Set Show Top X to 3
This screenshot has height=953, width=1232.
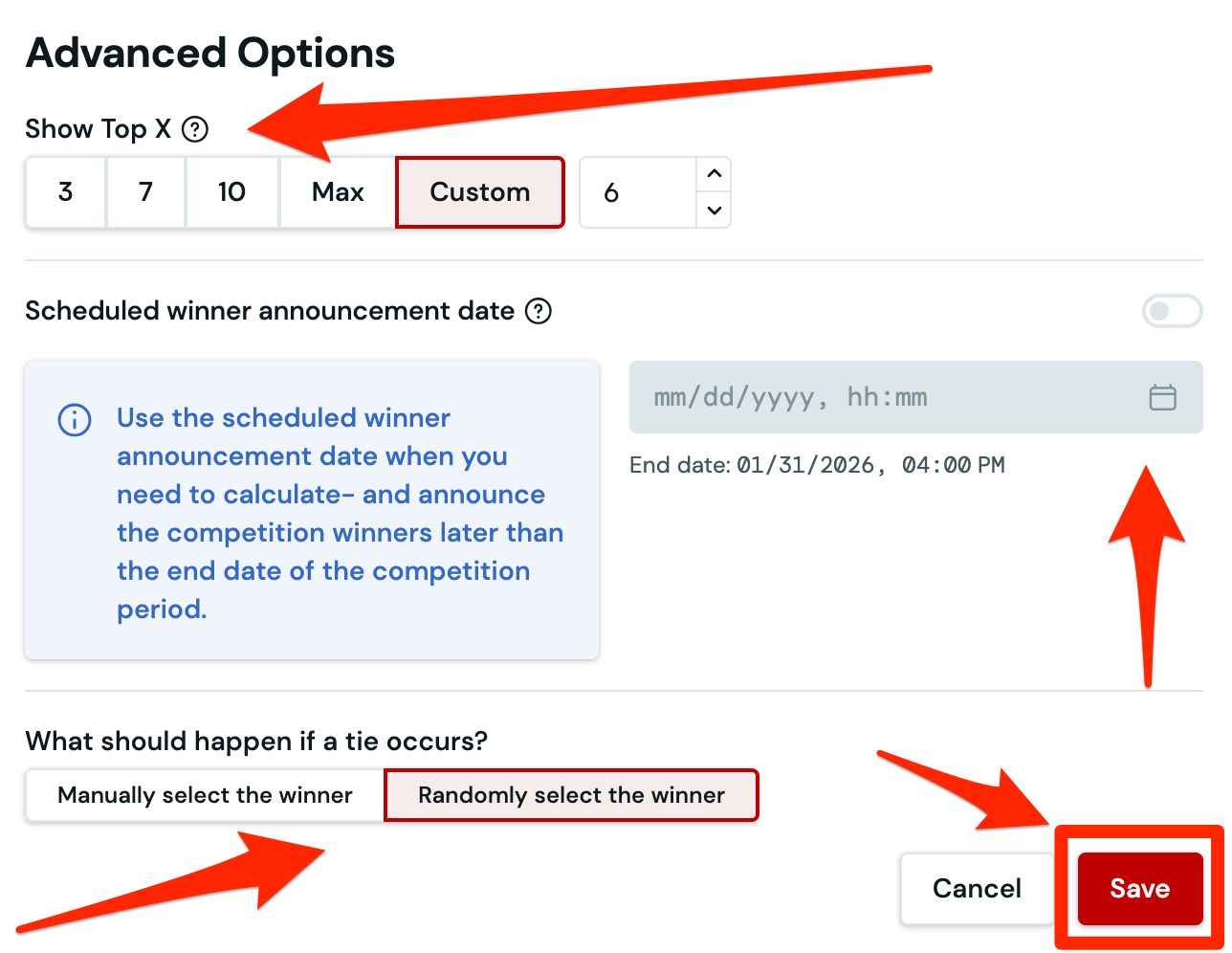(x=65, y=192)
